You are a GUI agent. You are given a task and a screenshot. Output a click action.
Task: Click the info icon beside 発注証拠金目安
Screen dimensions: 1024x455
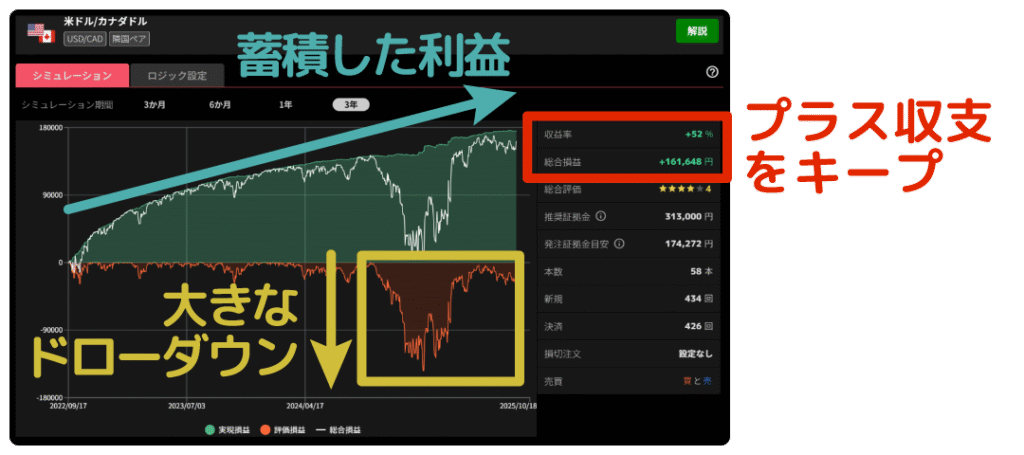click(x=619, y=243)
